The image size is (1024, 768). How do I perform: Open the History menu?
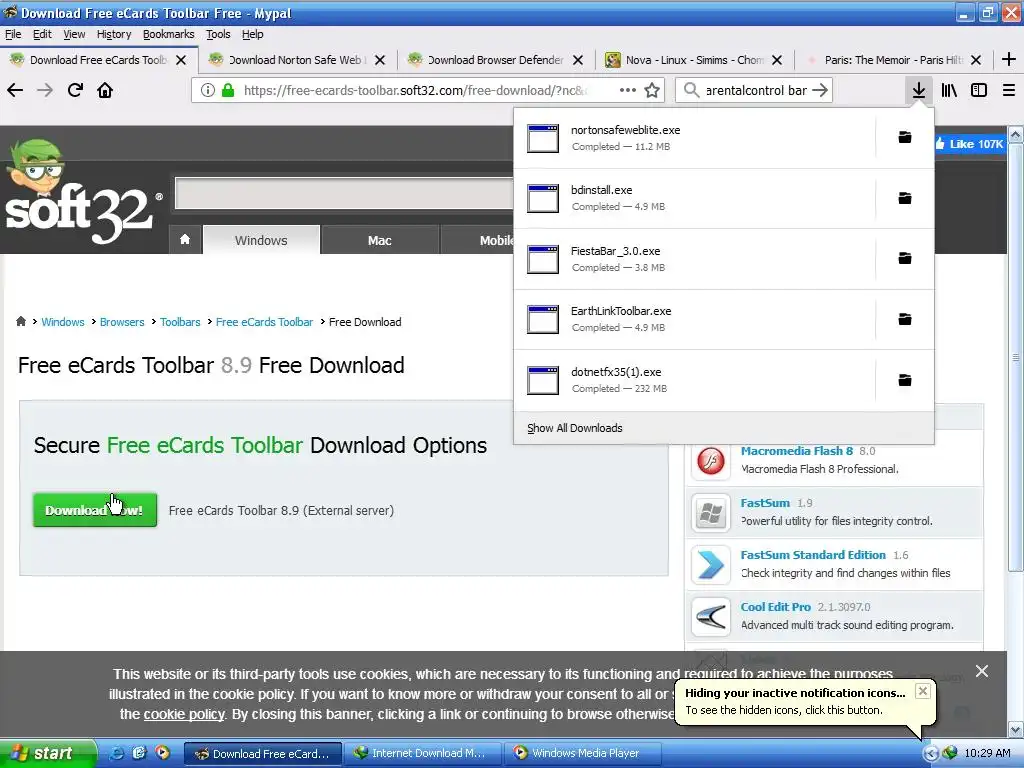114,34
